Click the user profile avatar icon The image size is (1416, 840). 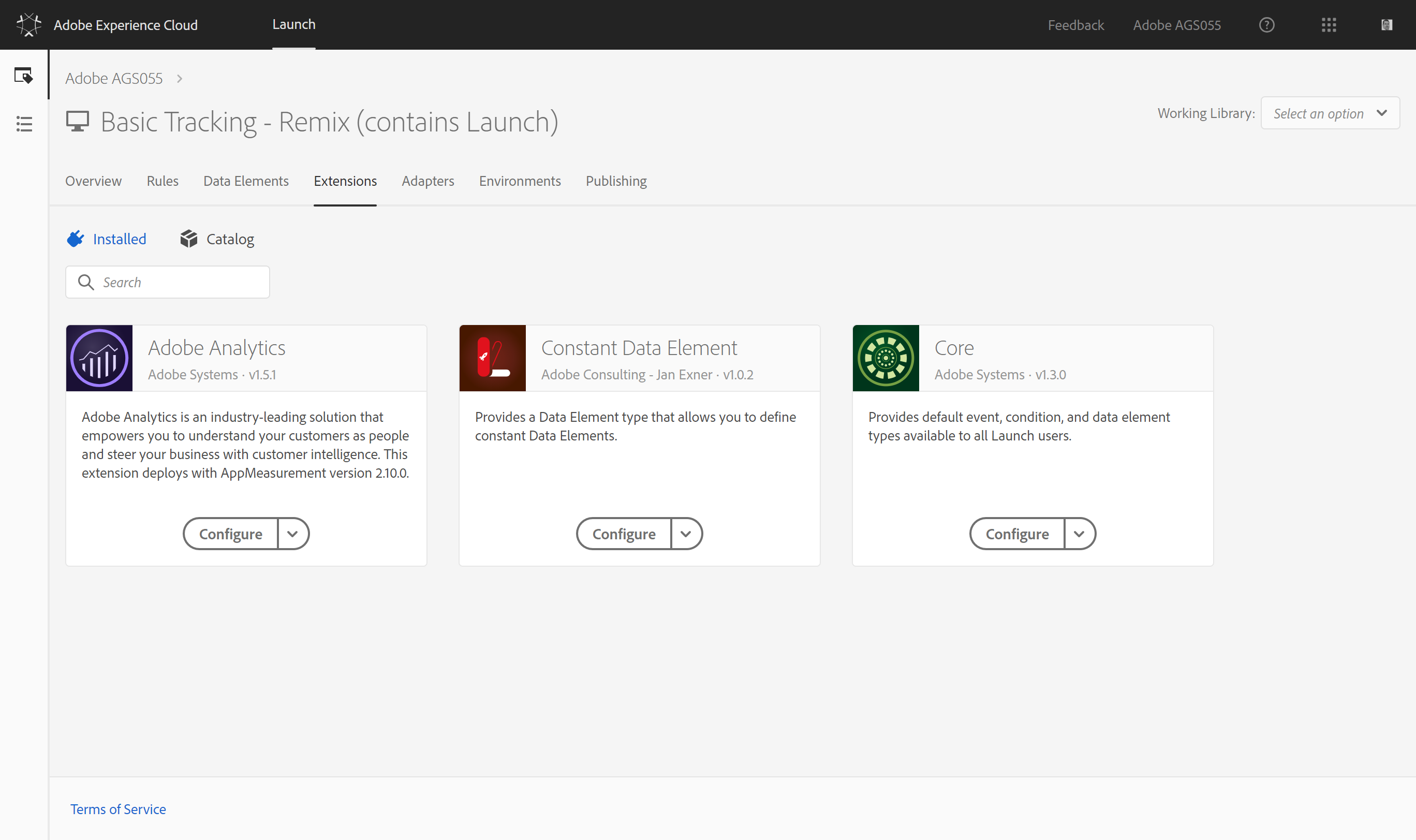tap(1386, 25)
